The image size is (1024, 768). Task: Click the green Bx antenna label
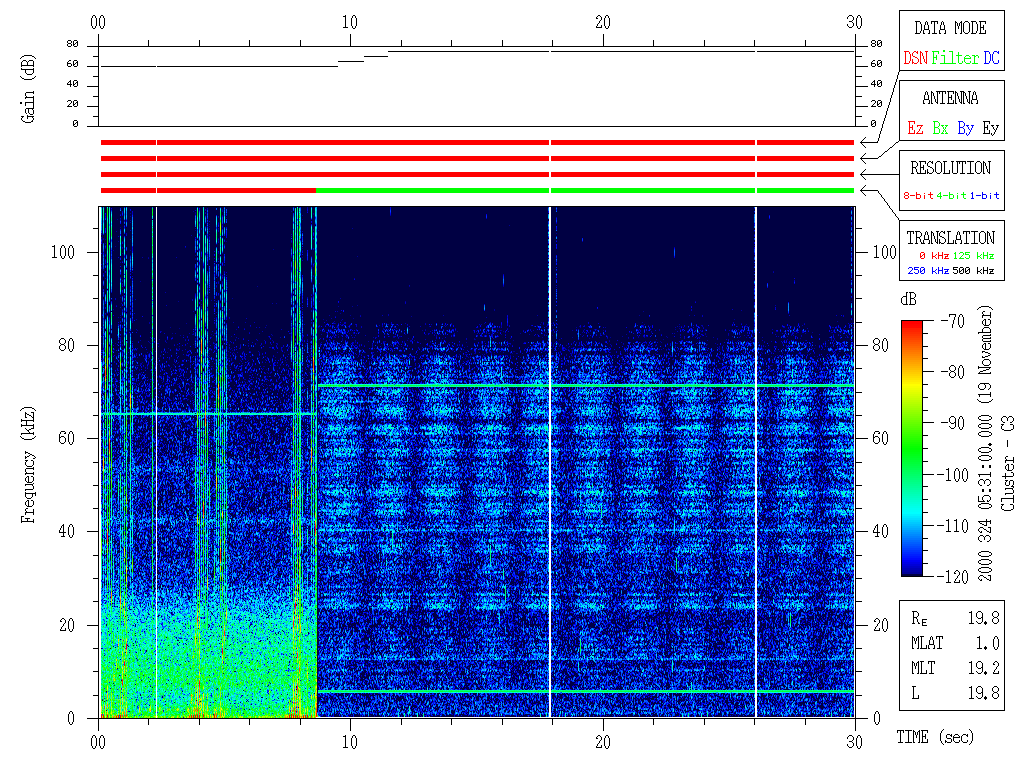[940, 128]
